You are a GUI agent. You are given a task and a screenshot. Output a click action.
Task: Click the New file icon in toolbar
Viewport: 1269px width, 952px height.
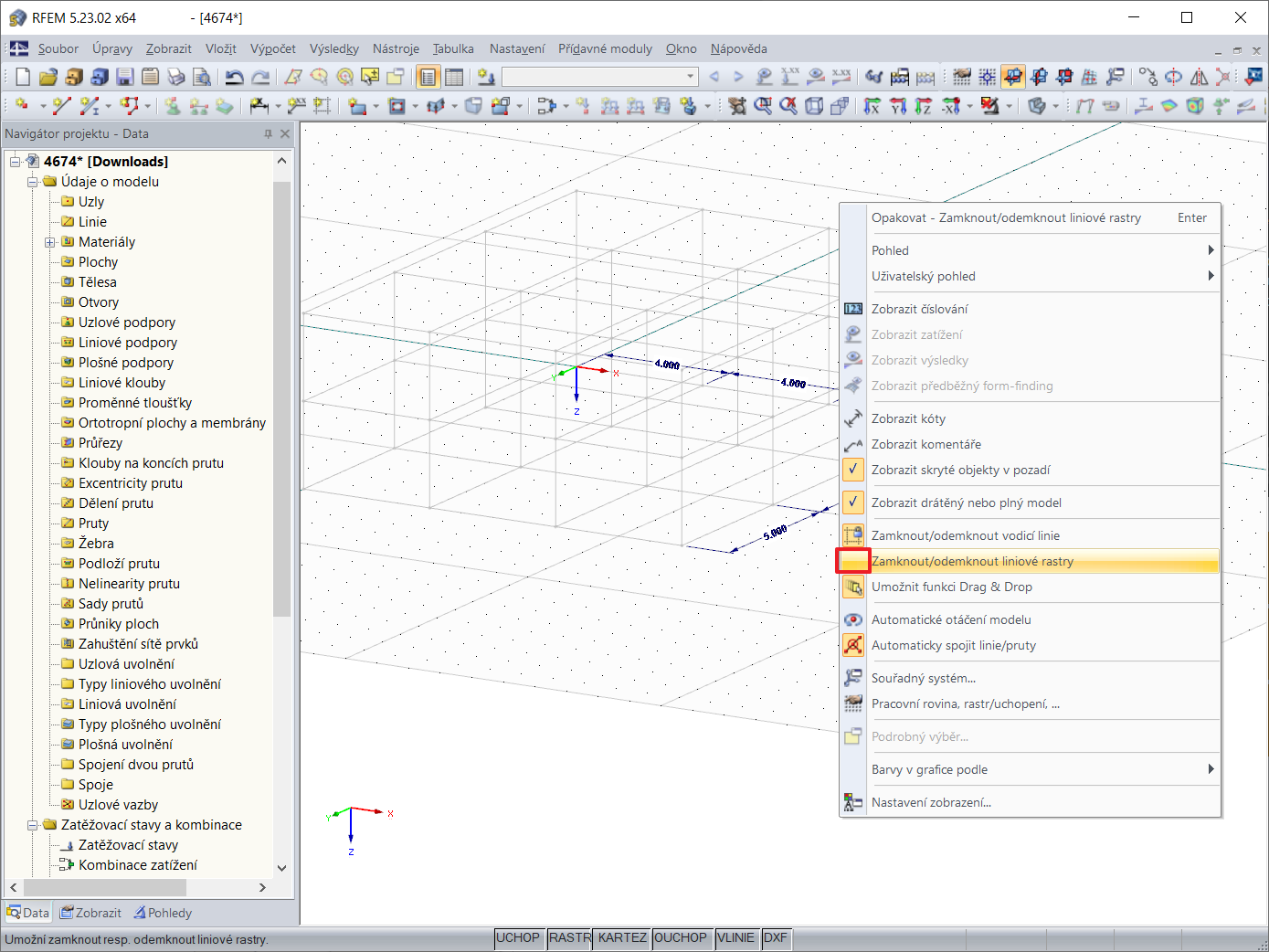coord(23,78)
